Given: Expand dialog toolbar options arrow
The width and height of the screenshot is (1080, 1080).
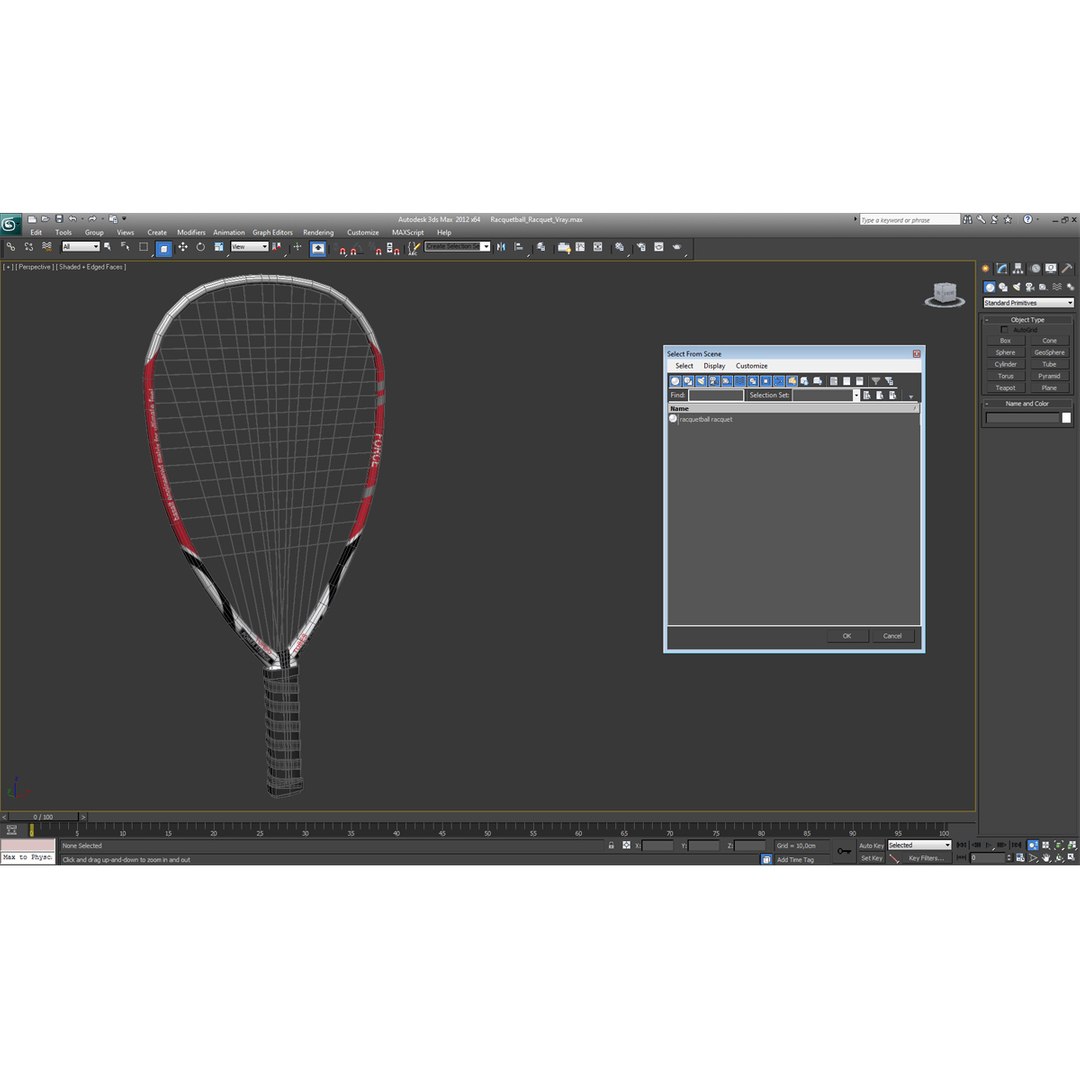Looking at the screenshot, I should pyautogui.click(x=911, y=397).
